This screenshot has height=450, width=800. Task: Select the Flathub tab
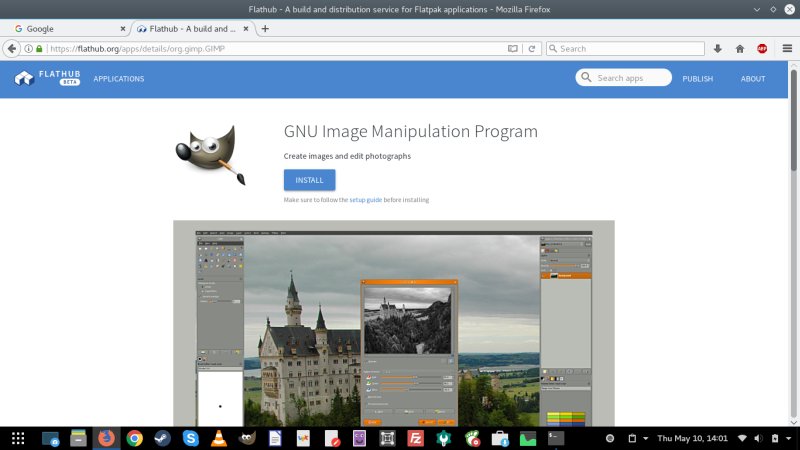pos(192,29)
